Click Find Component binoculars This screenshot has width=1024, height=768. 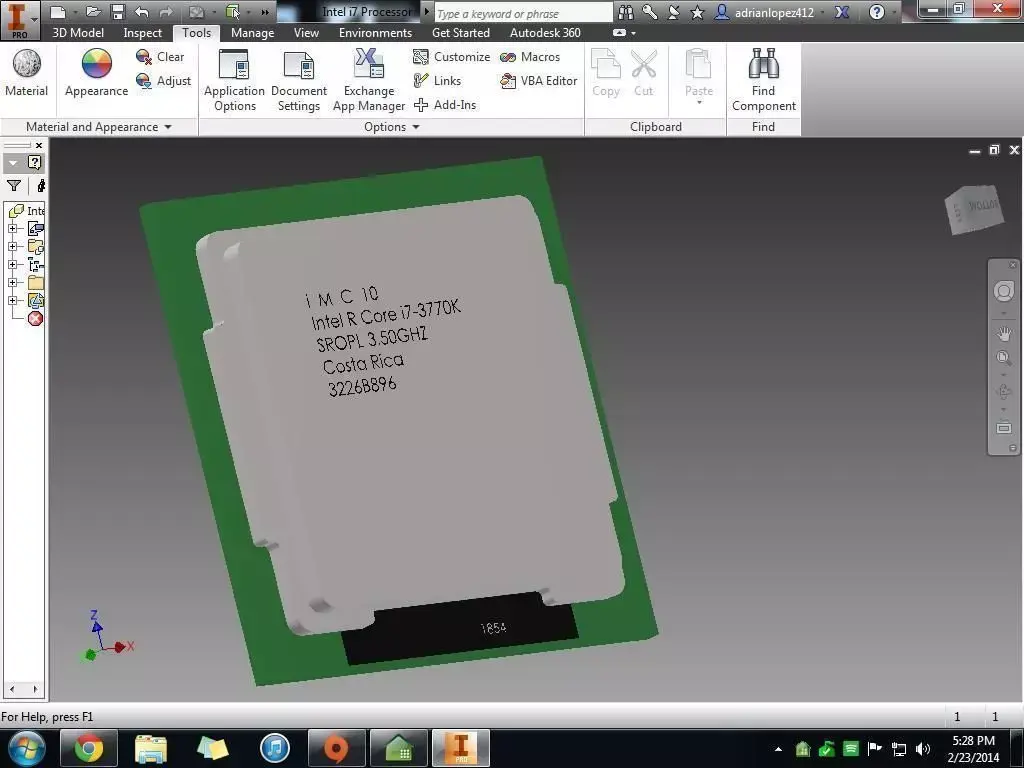tap(763, 80)
